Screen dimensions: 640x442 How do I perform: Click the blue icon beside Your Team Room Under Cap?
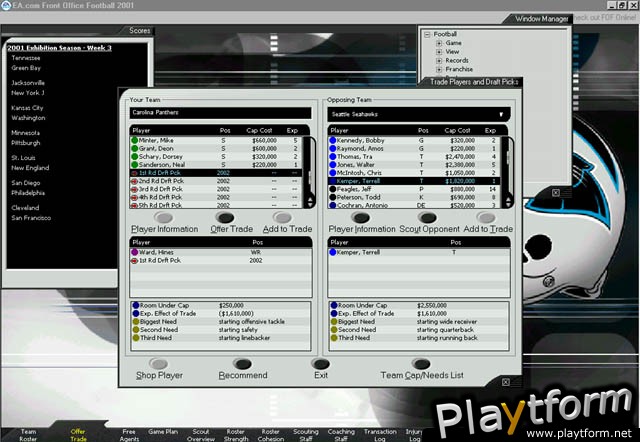pos(136,305)
